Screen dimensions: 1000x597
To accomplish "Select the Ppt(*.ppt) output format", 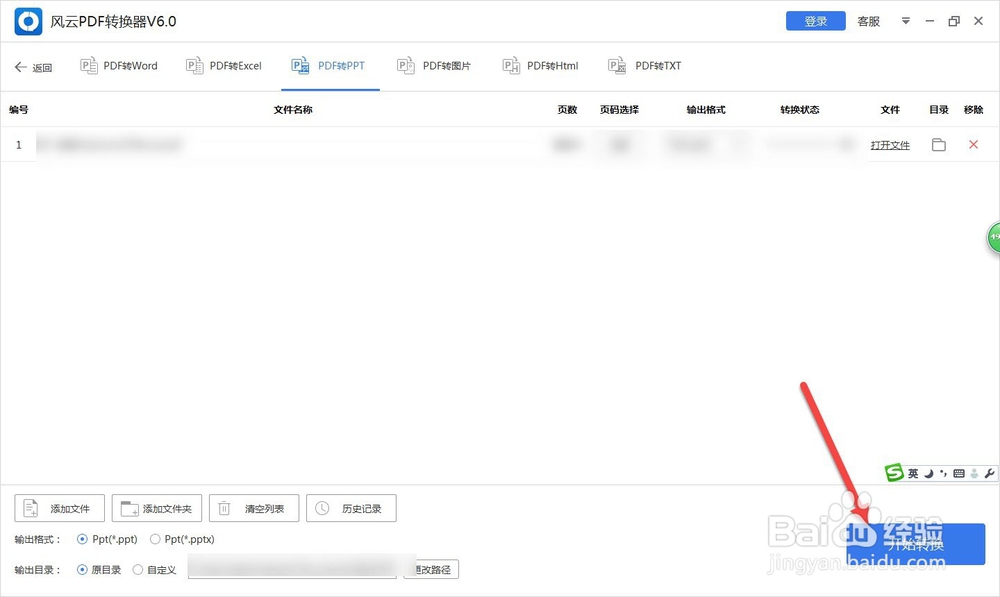I will [x=107, y=540].
